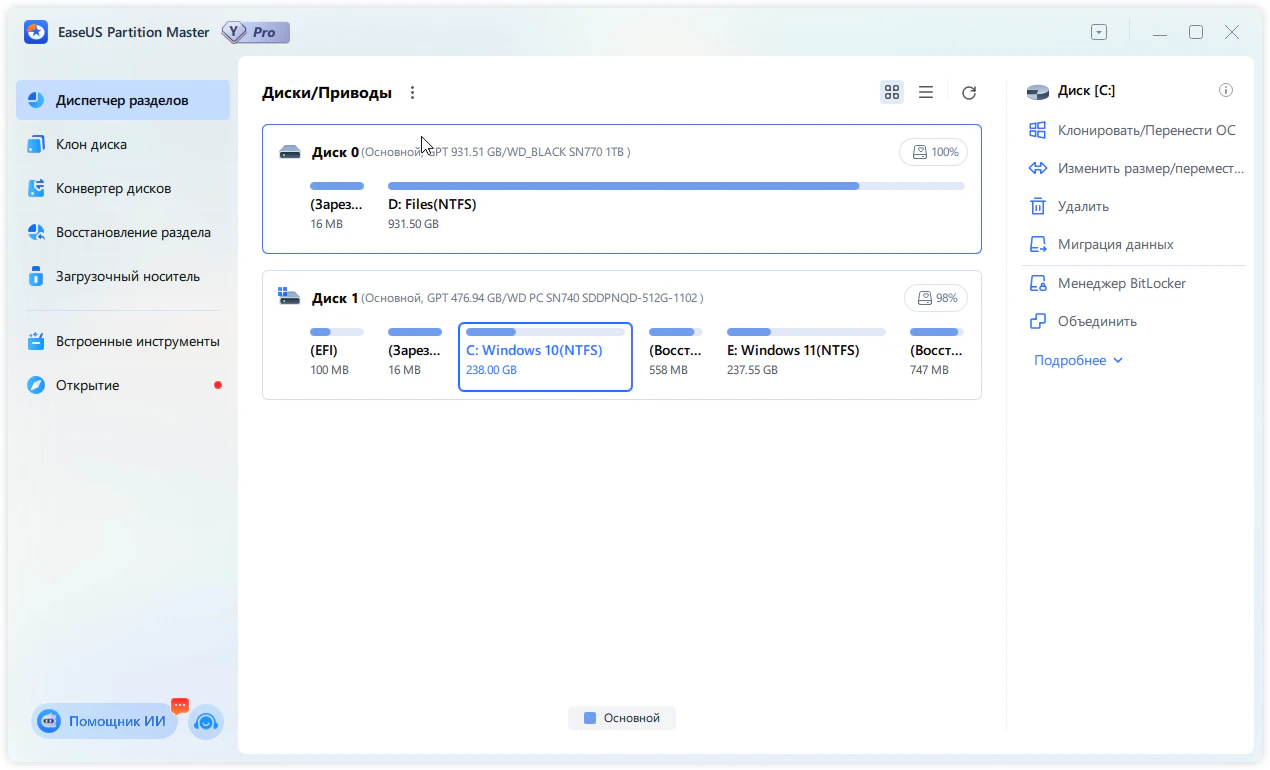Click the support headset icon
The width and height of the screenshot is (1270, 770).
pyautogui.click(x=206, y=722)
